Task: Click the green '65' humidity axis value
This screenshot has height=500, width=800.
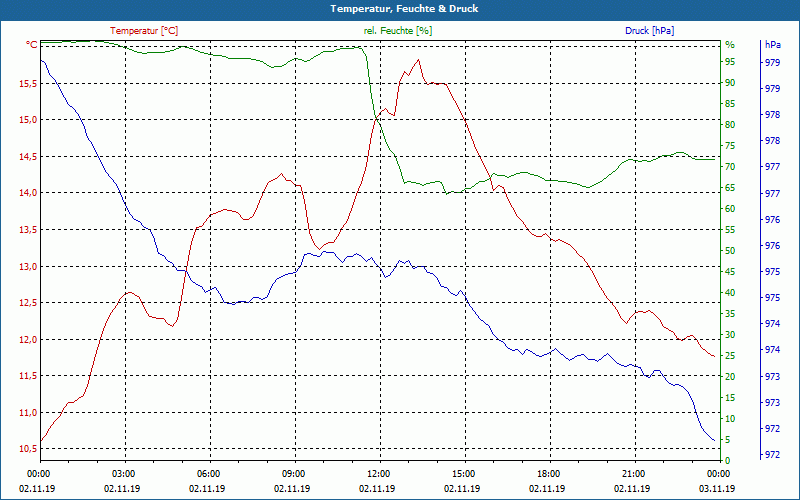Action: click(x=730, y=188)
